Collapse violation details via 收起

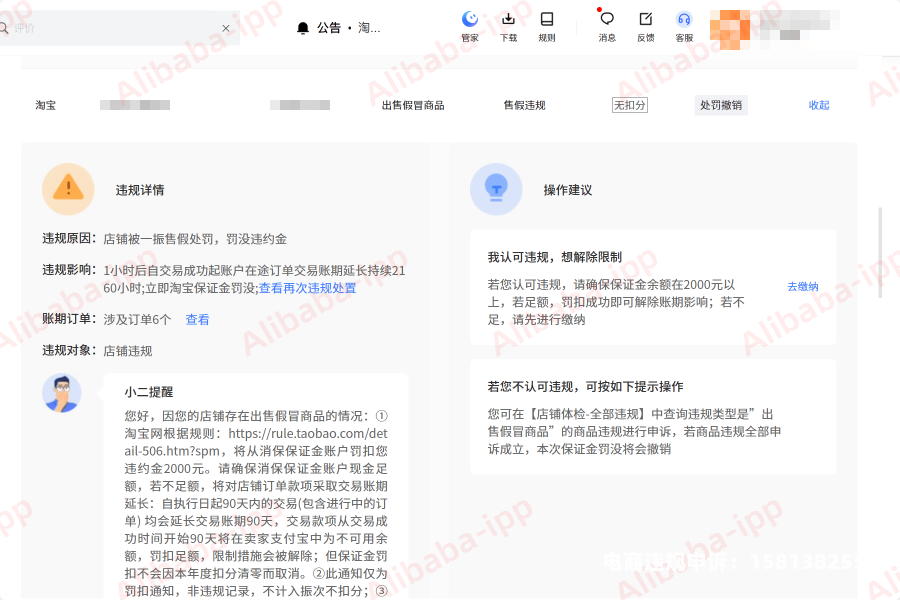[x=819, y=105]
